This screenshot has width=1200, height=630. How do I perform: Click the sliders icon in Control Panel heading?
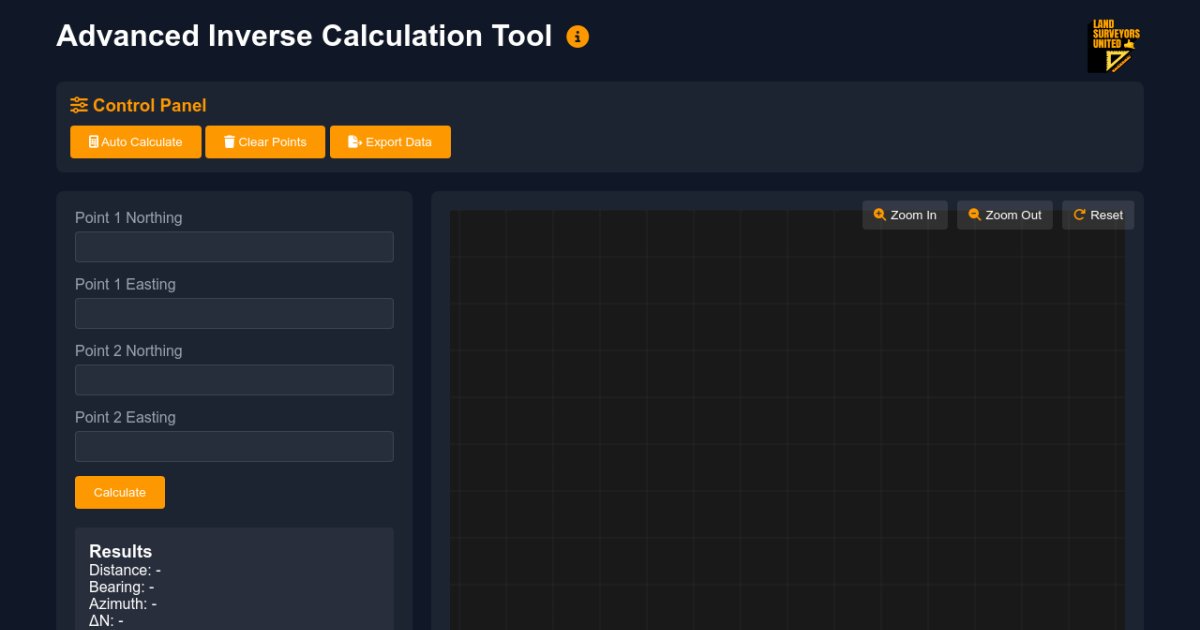pos(79,105)
